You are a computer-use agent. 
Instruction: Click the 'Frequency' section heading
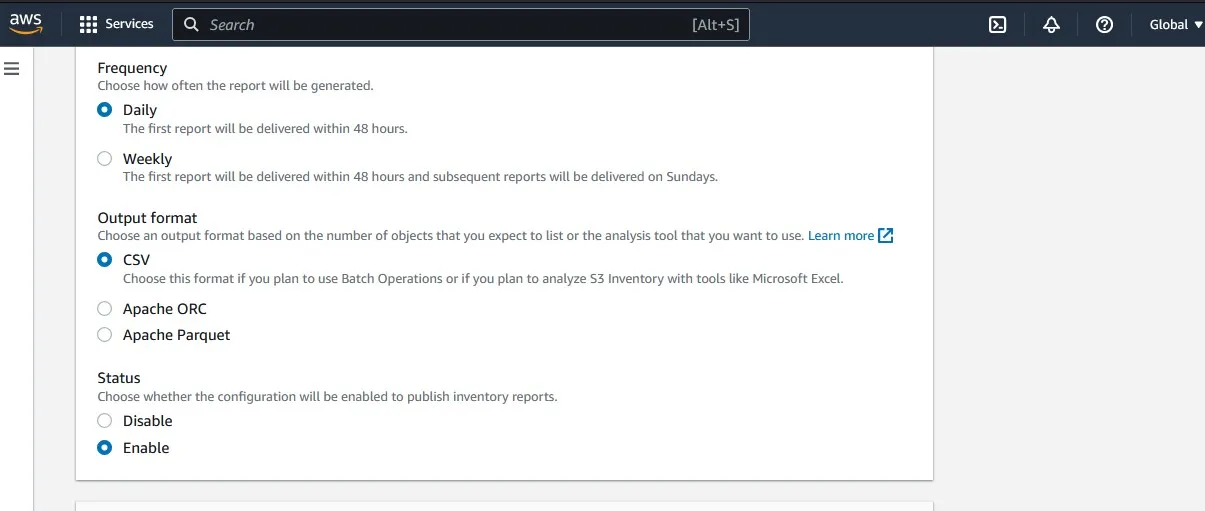click(132, 68)
